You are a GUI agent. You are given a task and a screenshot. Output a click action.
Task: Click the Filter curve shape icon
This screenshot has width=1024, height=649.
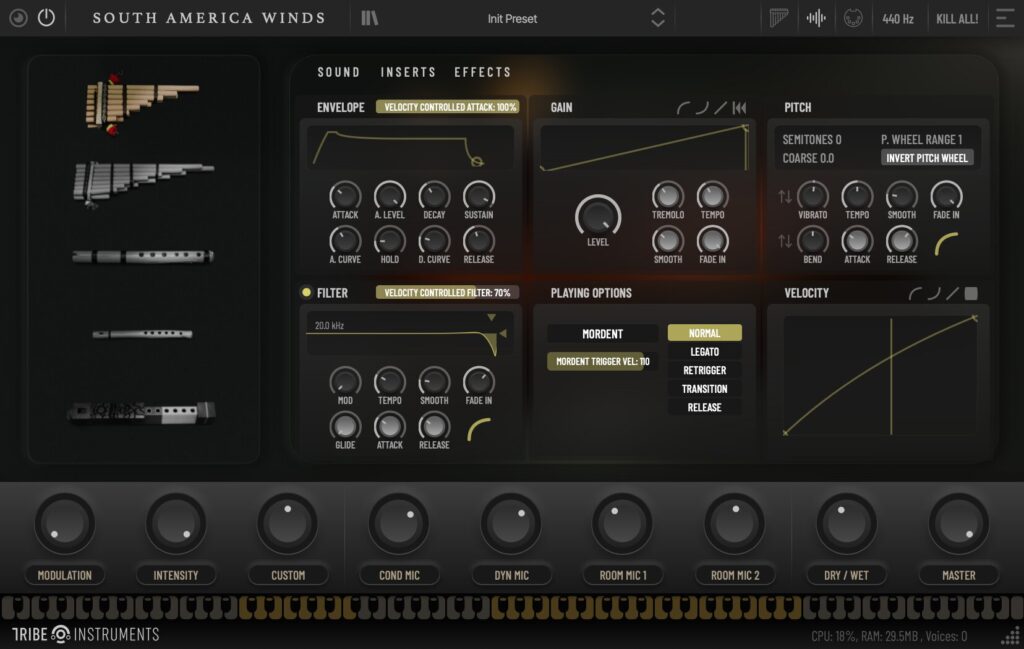(479, 430)
